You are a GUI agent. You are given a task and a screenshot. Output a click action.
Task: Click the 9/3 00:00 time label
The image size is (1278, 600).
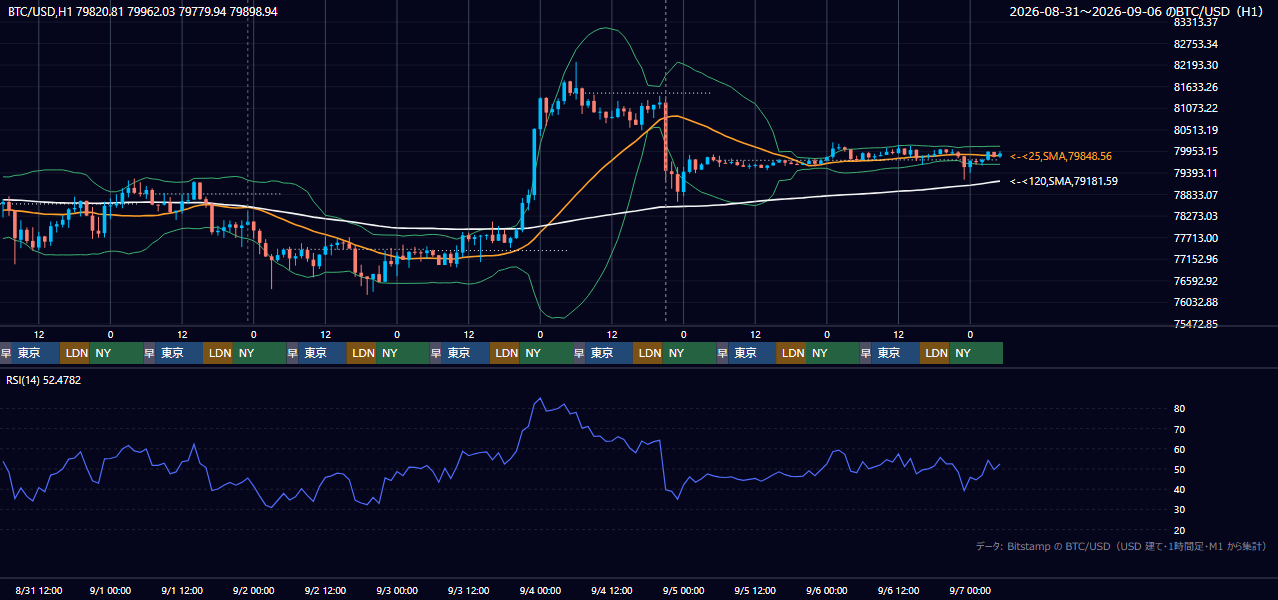tap(397, 590)
